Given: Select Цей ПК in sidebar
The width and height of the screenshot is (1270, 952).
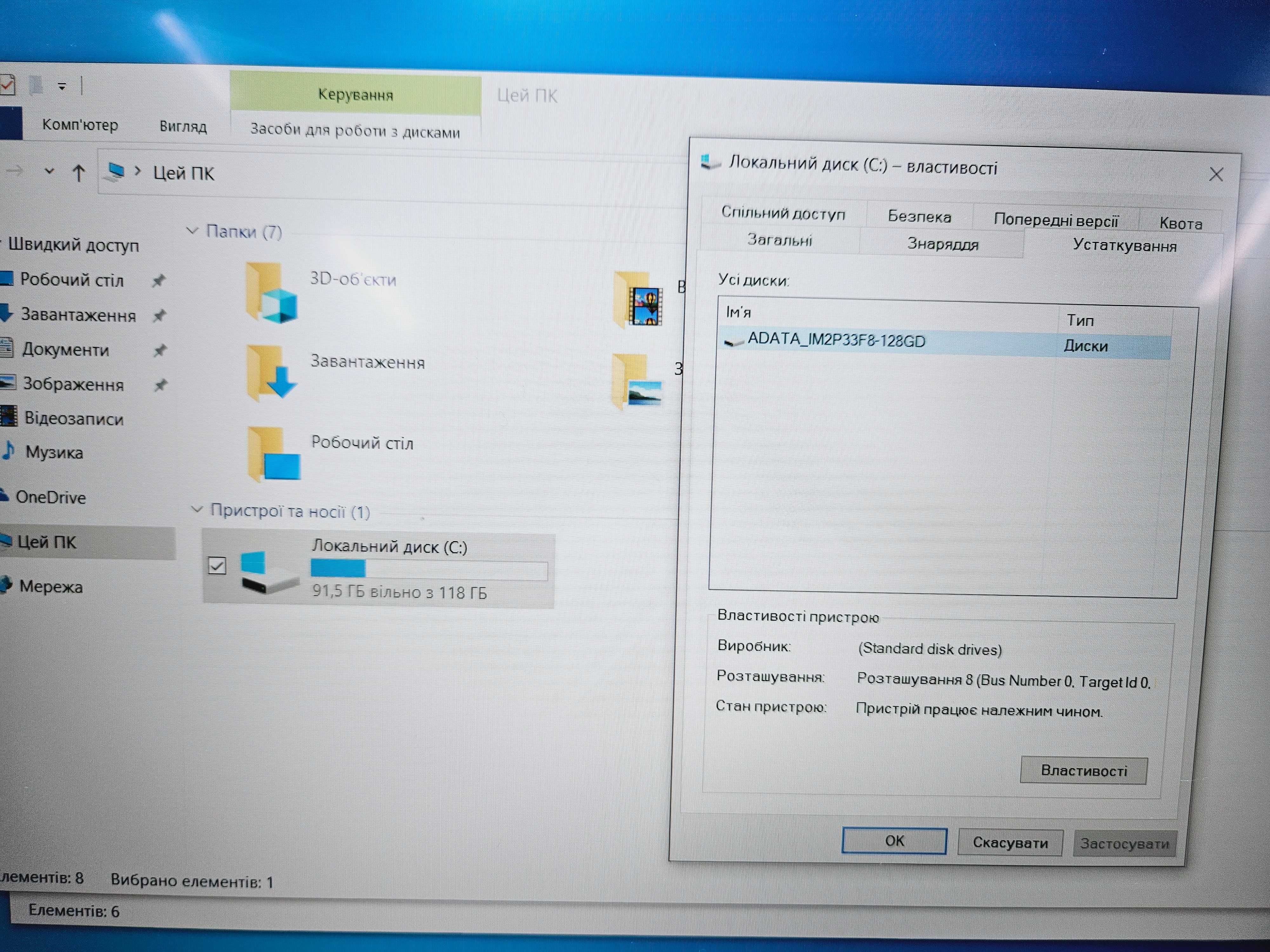Looking at the screenshot, I should [x=46, y=542].
